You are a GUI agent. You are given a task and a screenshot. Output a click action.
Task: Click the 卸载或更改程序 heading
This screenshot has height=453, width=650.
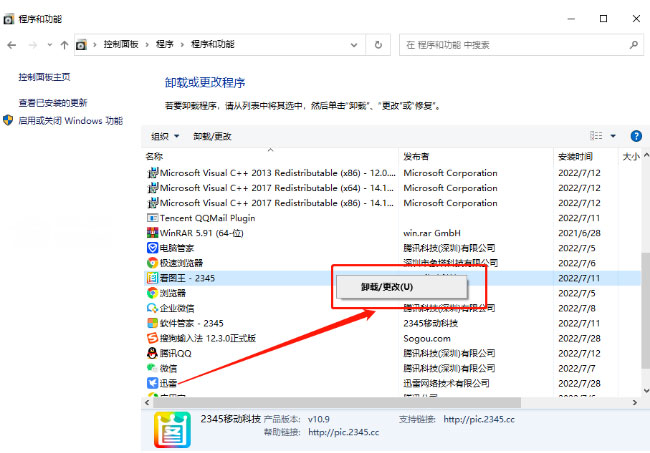tap(205, 82)
